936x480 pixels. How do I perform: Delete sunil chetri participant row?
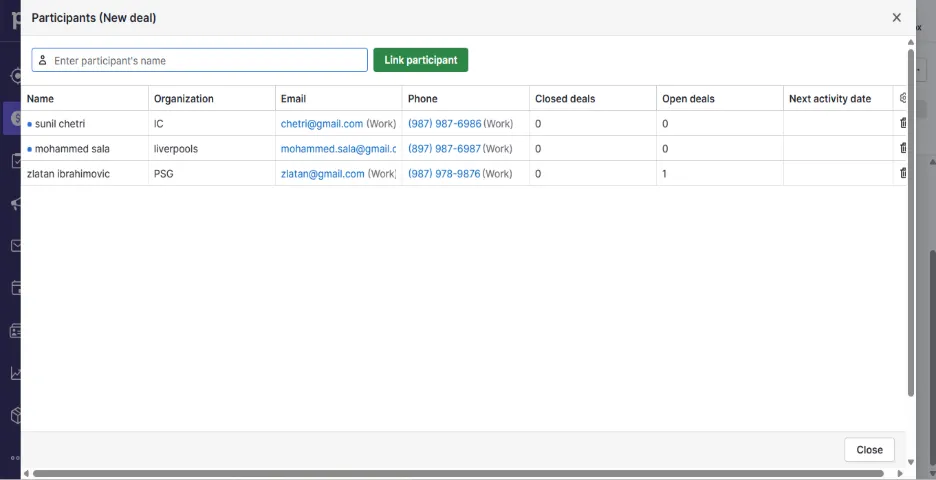903,123
